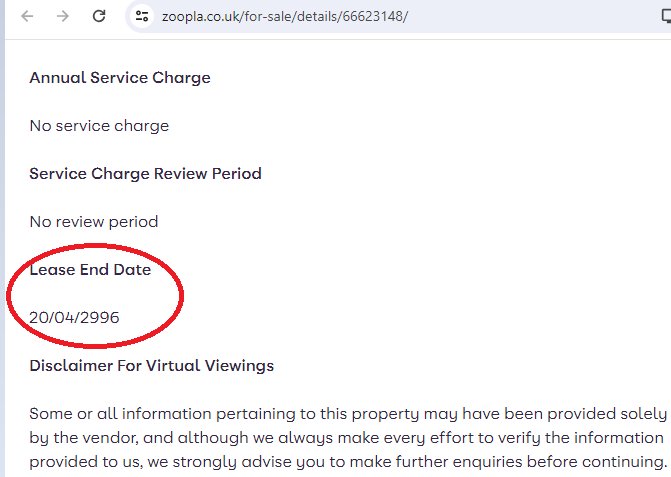Image resolution: width=671 pixels, height=477 pixels.
Task: Go forward to the next page
Action: [63, 16]
